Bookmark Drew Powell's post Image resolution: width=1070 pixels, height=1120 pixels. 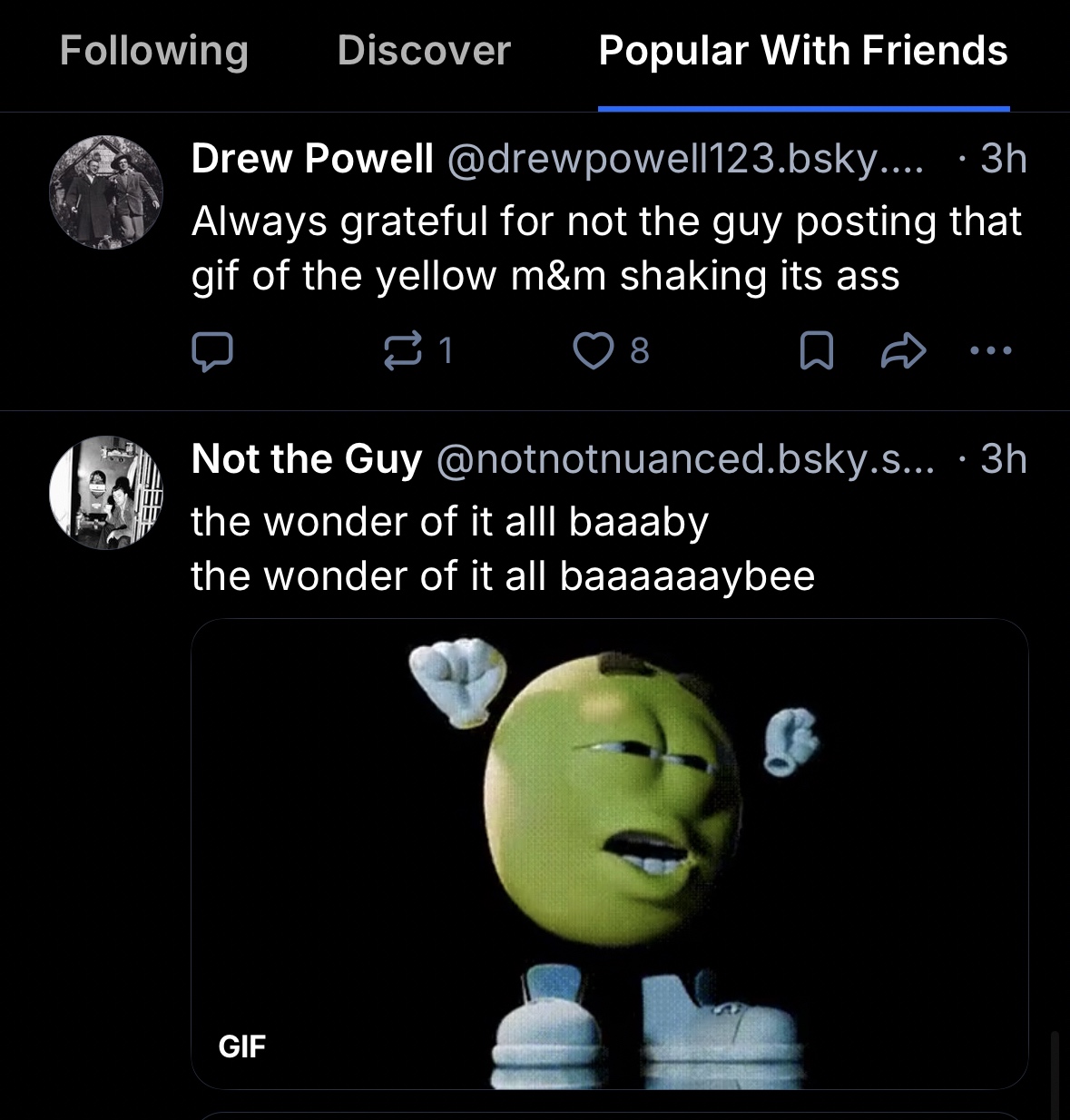[x=816, y=352]
